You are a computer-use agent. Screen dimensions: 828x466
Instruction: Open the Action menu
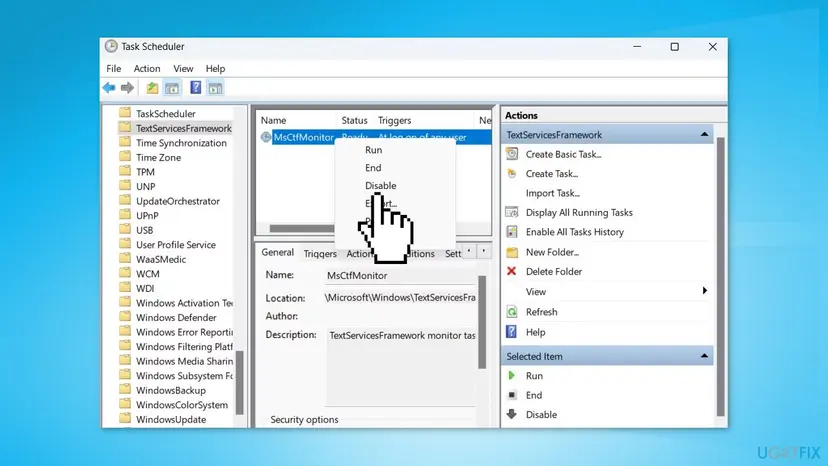tap(147, 69)
